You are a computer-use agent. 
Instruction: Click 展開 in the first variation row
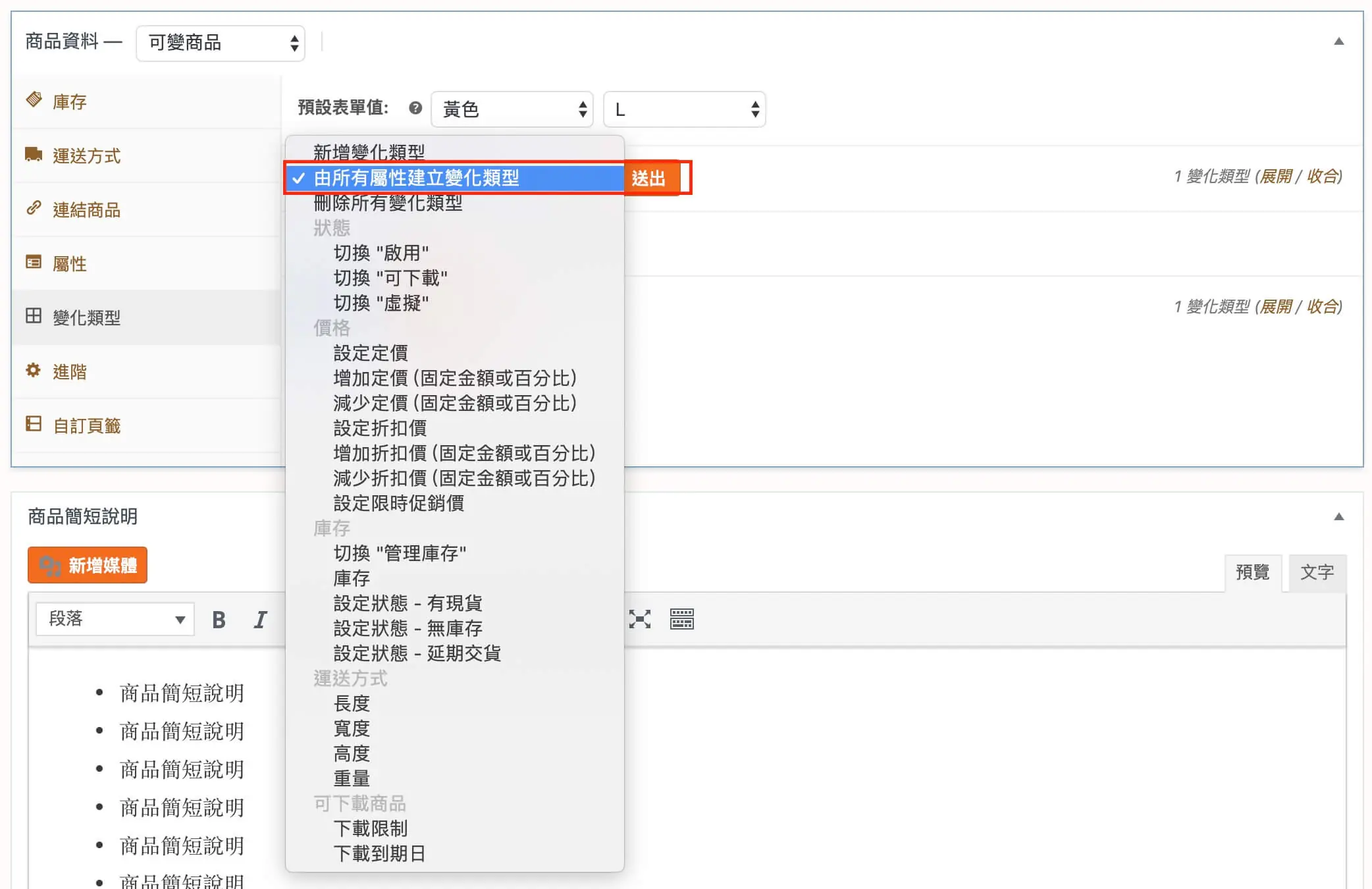pos(1275,176)
